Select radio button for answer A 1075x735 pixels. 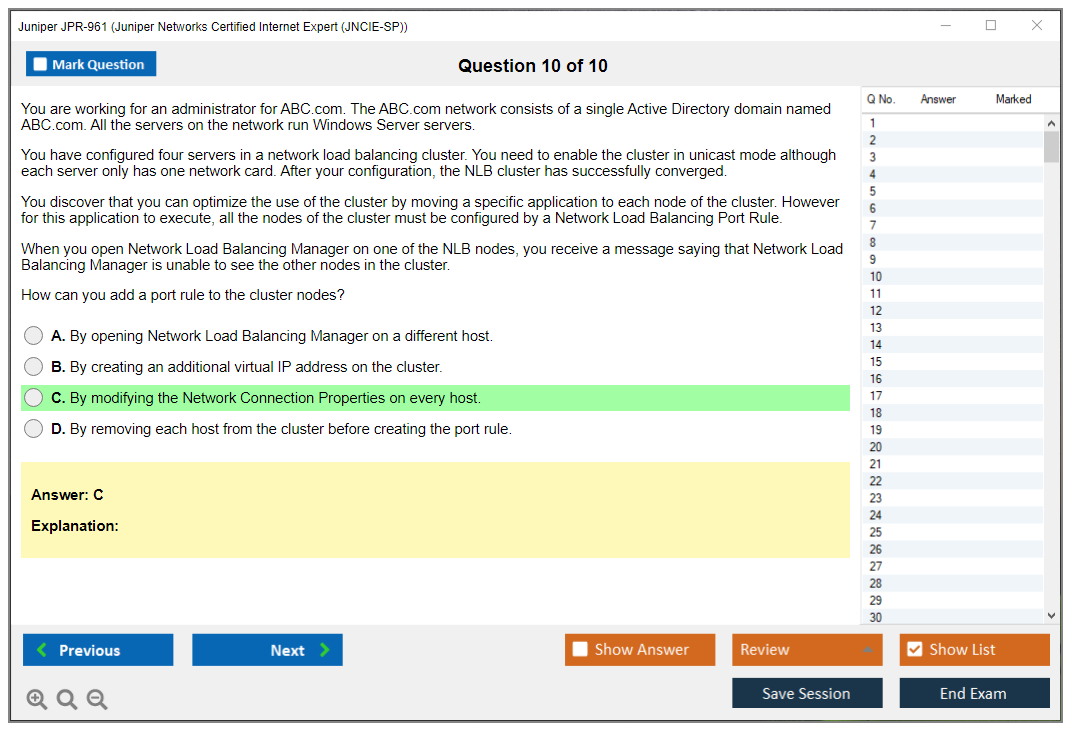(x=34, y=336)
